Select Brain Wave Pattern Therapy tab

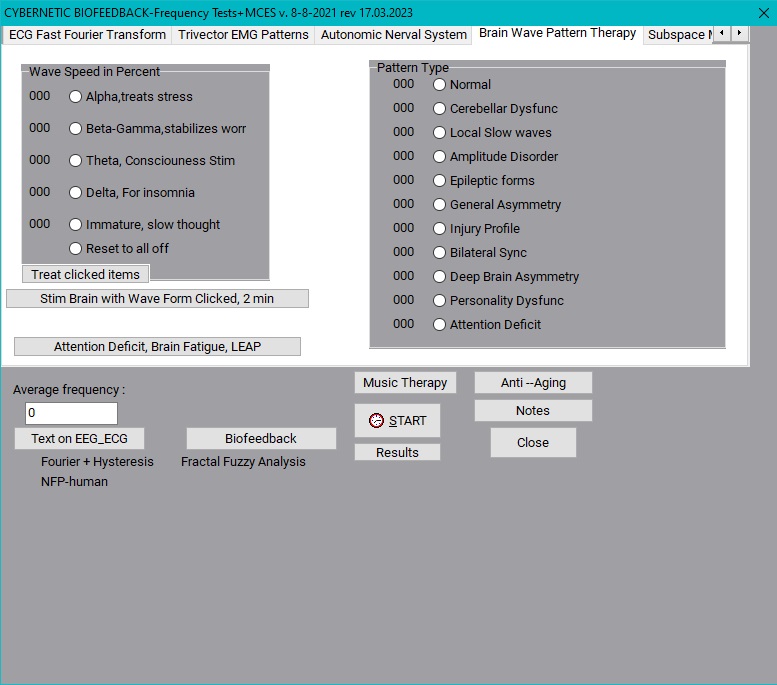point(557,33)
